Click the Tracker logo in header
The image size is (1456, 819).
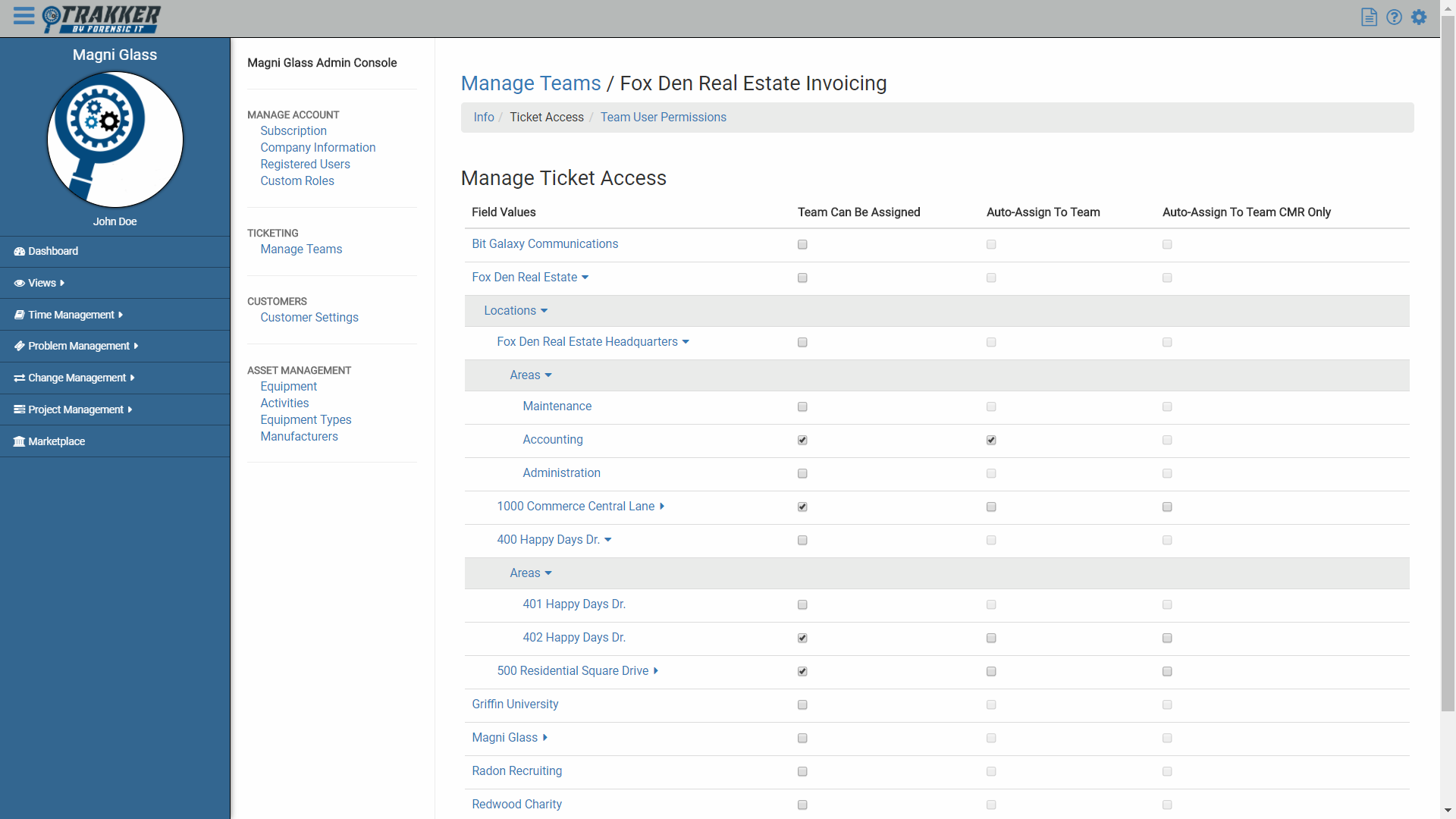tap(102, 19)
